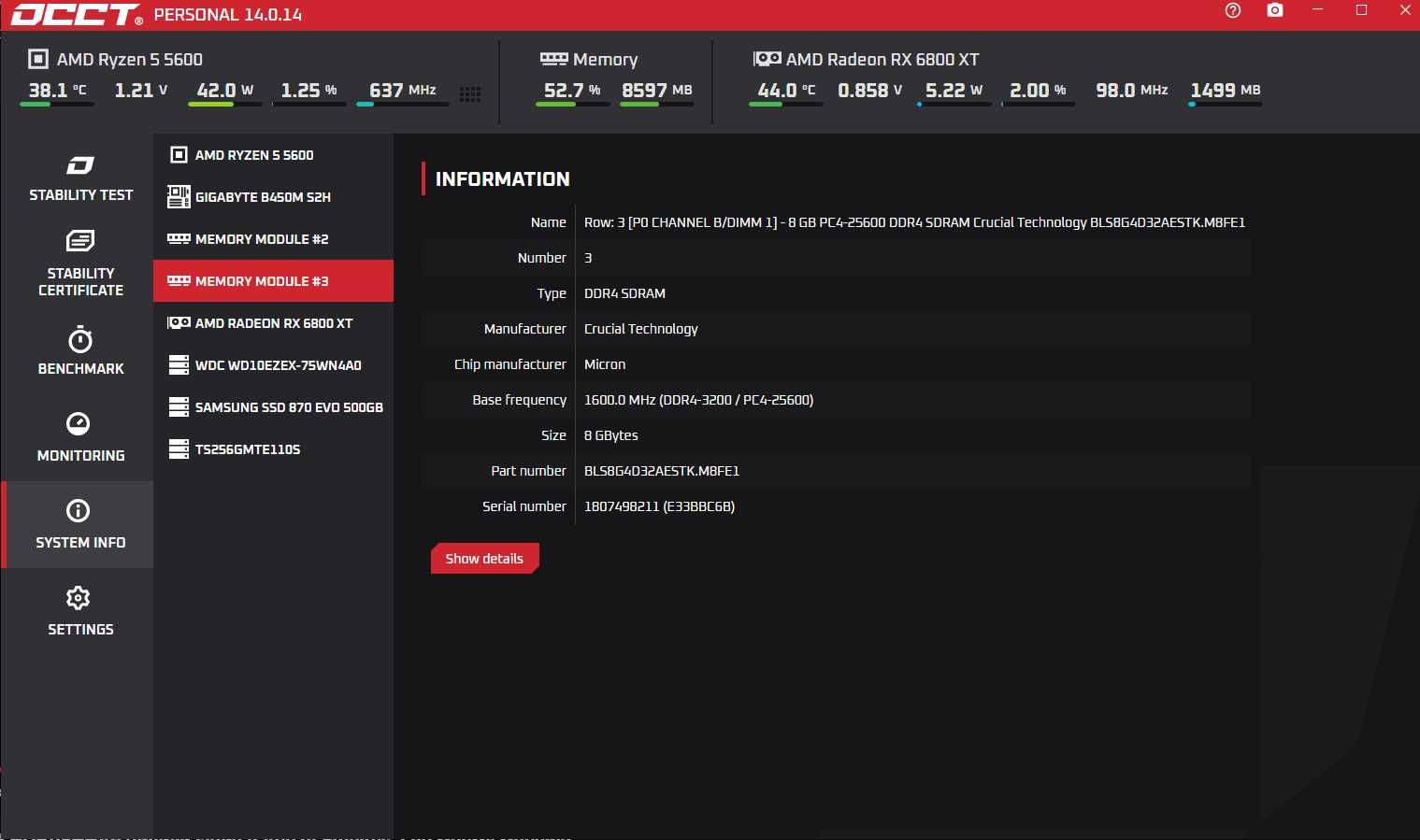Select SAMSUNG SSD 870 EVO 500GB entry
This screenshot has width=1420, height=840.
click(x=273, y=407)
